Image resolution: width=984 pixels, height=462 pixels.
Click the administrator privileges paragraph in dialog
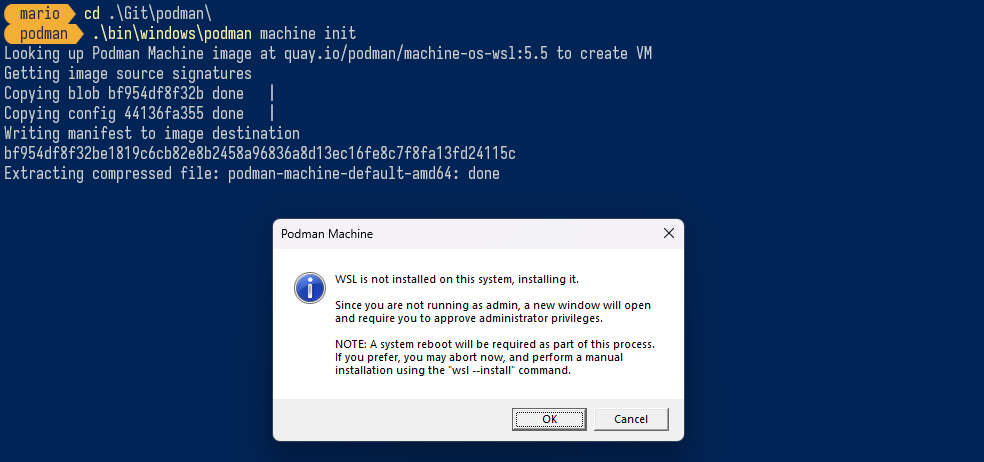point(483,311)
